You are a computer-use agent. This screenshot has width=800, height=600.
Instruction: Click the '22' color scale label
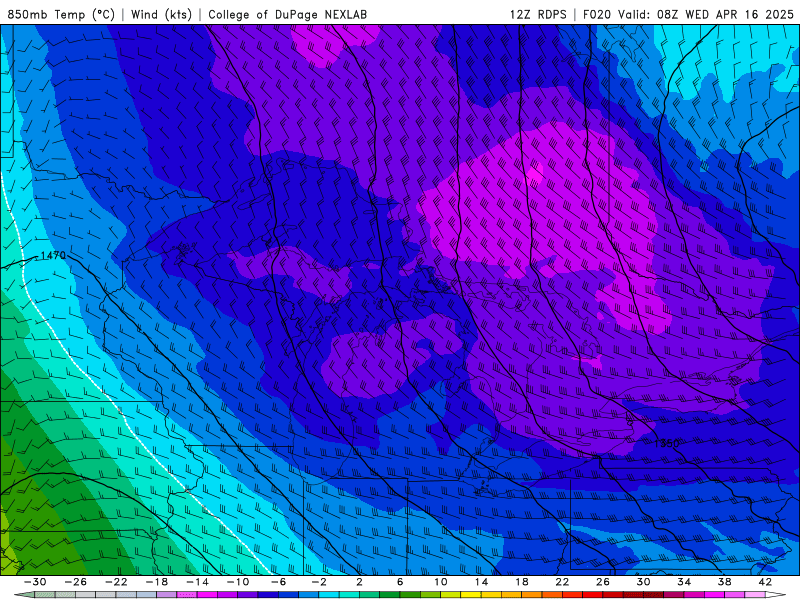(x=562, y=582)
